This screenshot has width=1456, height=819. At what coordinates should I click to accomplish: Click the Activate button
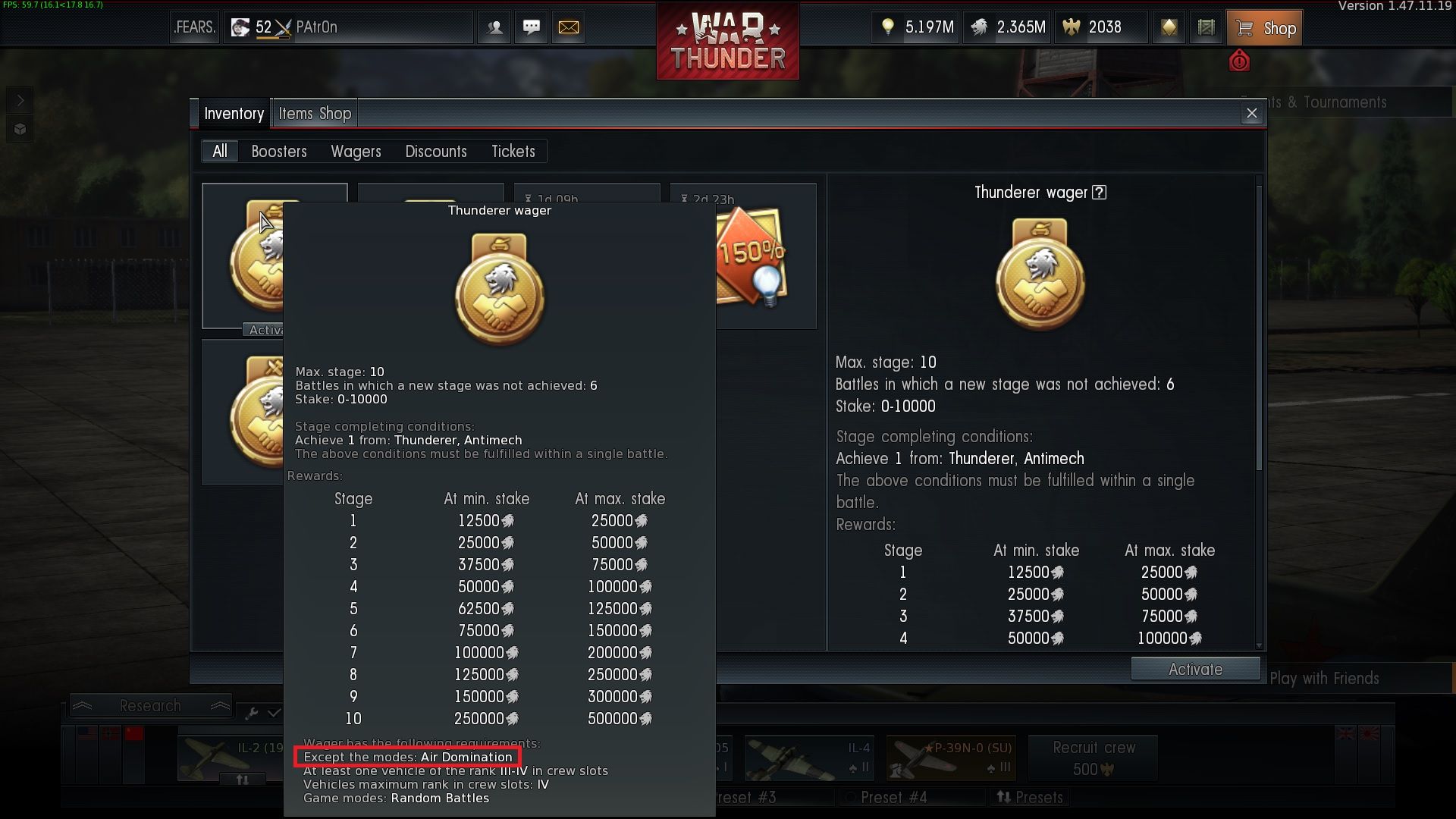tap(1195, 669)
